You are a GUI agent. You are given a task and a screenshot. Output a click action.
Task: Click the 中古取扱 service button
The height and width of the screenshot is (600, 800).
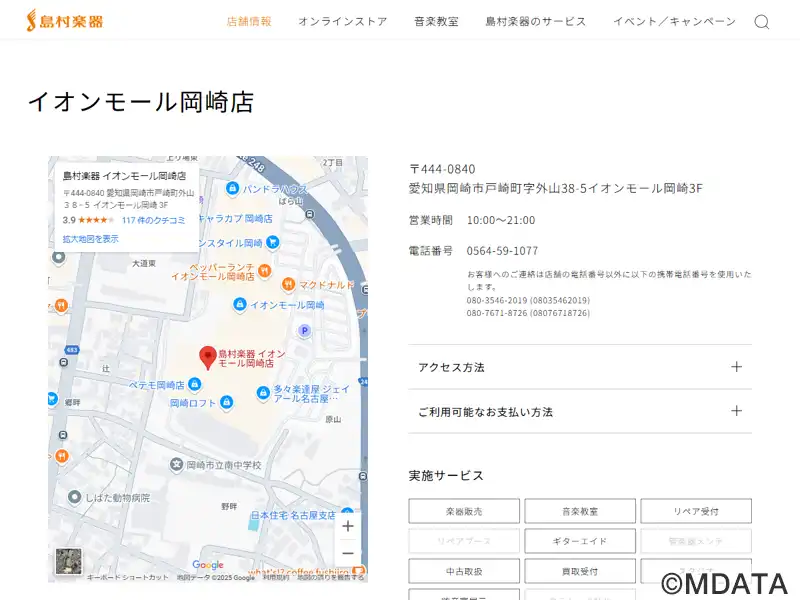coord(464,571)
